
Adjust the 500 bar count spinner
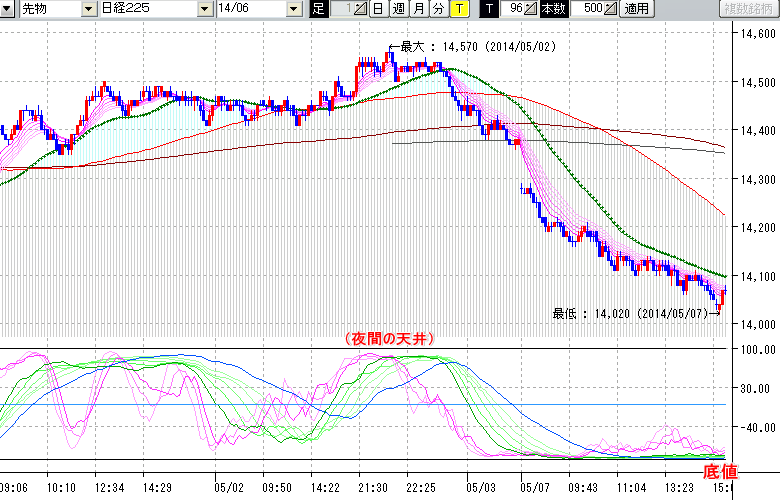pos(612,9)
